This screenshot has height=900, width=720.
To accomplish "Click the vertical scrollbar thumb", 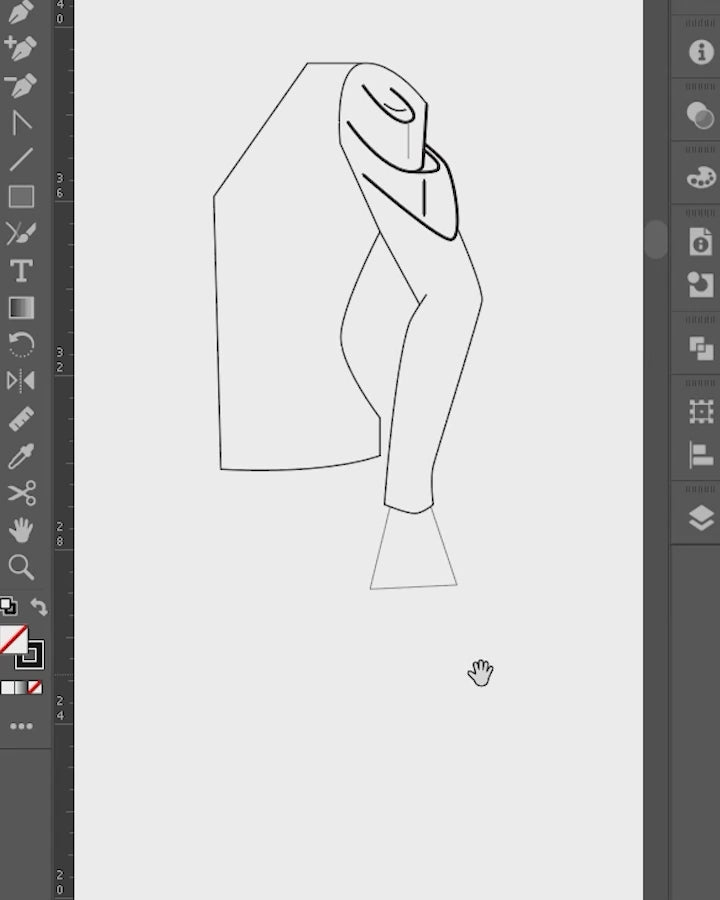I will [655, 240].
